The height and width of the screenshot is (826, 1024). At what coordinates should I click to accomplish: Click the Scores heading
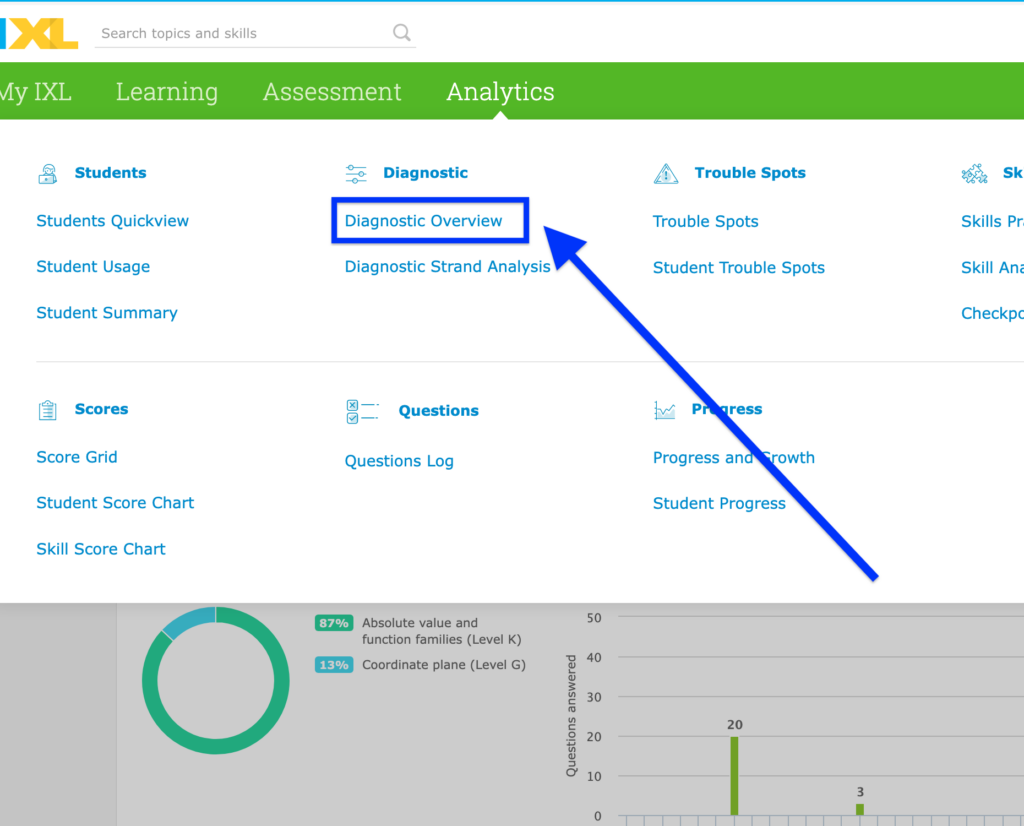101,409
